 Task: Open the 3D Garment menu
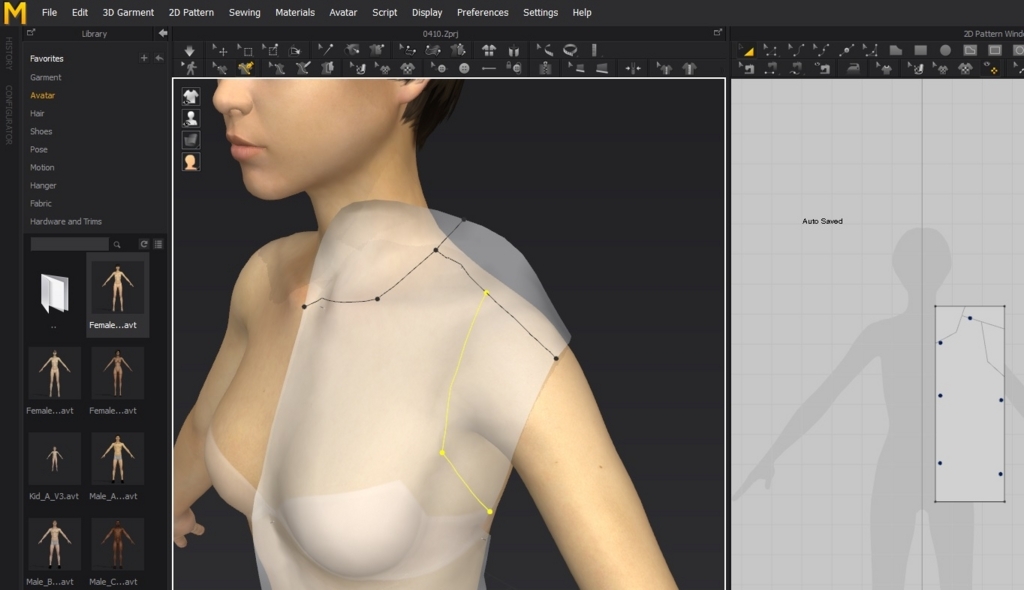pos(128,12)
